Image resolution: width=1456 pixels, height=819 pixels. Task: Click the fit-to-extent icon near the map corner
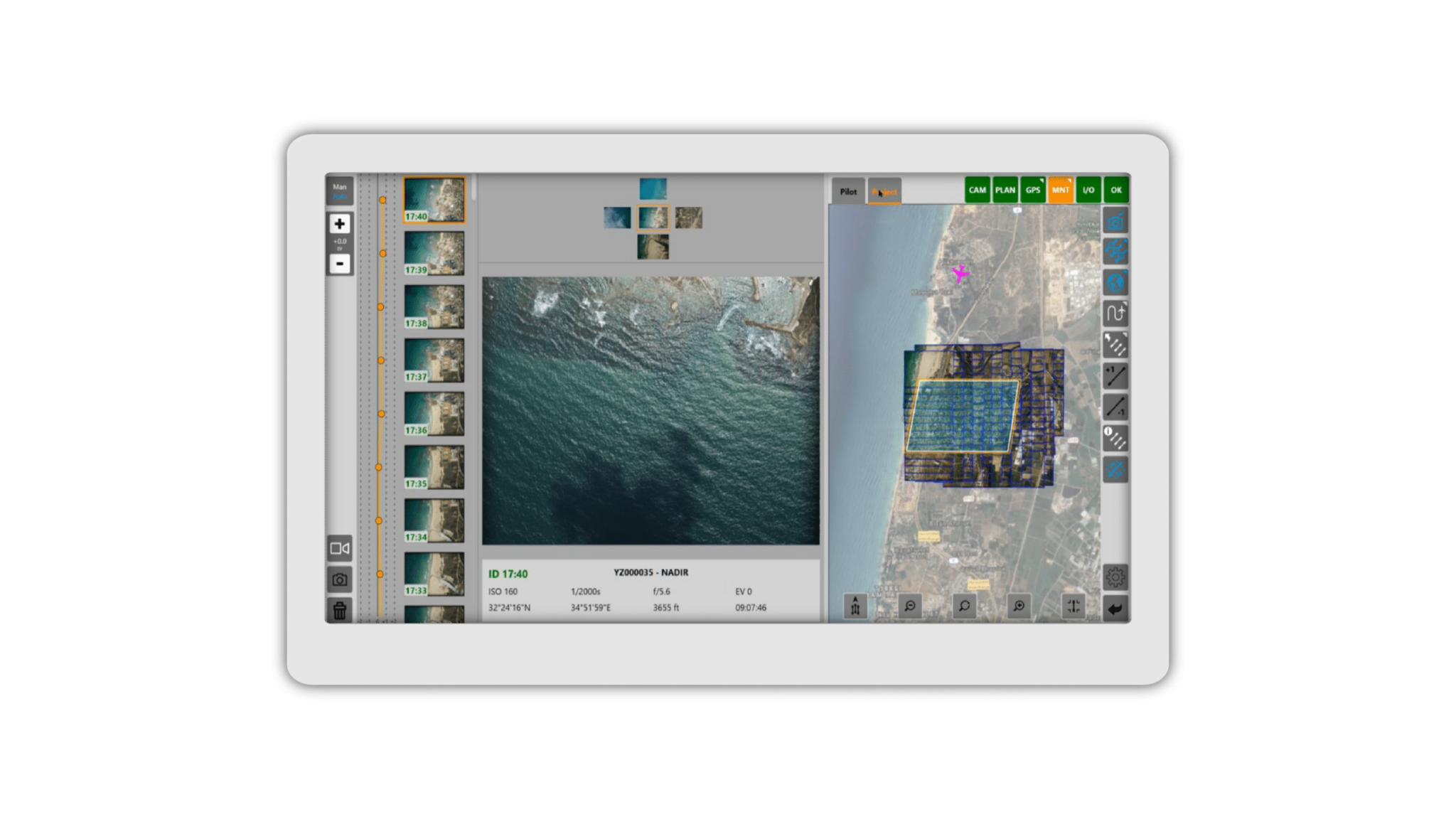pyautogui.click(x=1074, y=606)
